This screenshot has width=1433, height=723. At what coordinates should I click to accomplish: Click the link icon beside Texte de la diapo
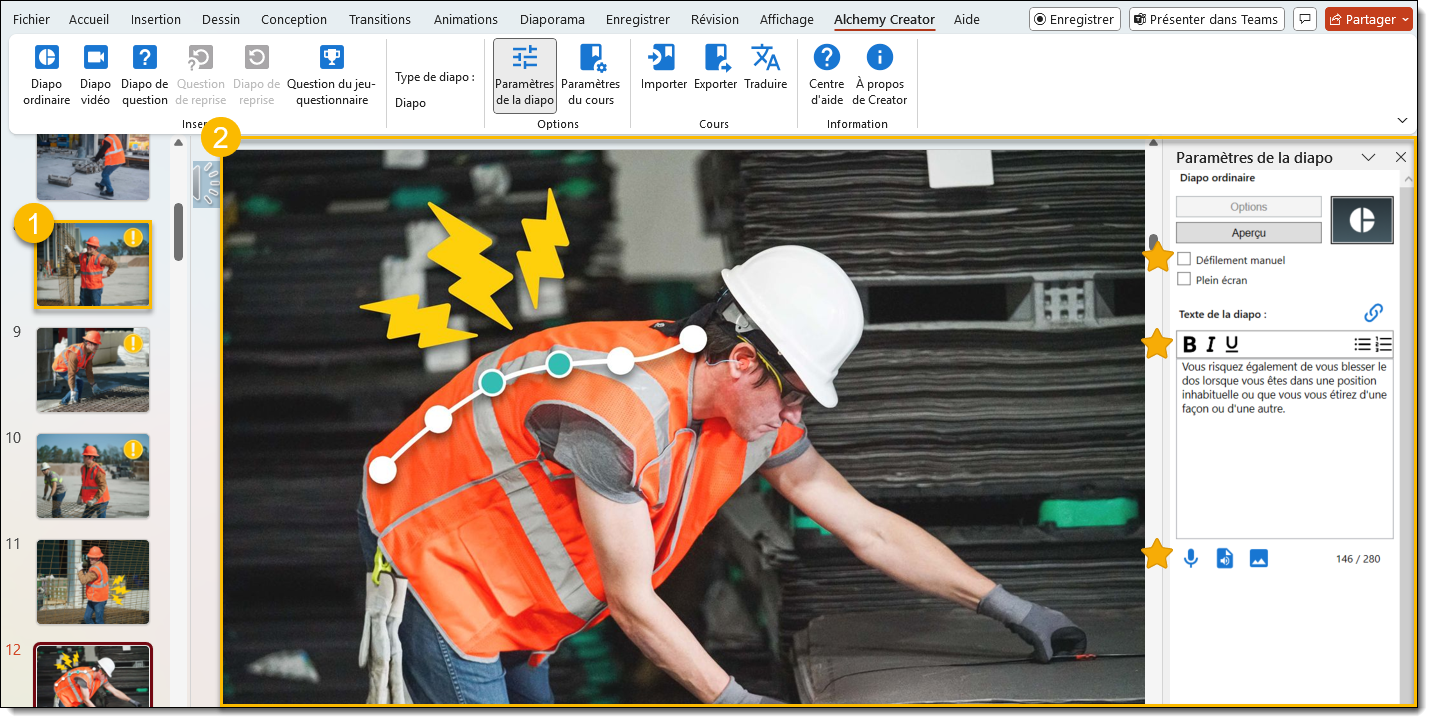point(1373,313)
